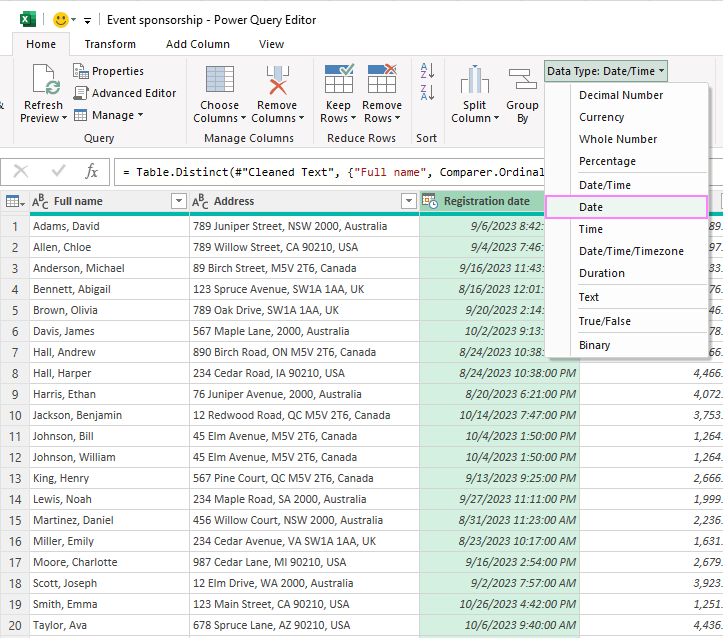Expand the Refresh Preview dropdown arrow
The image size is (723, 638).
pyautogui.click(x=64, y=118)
